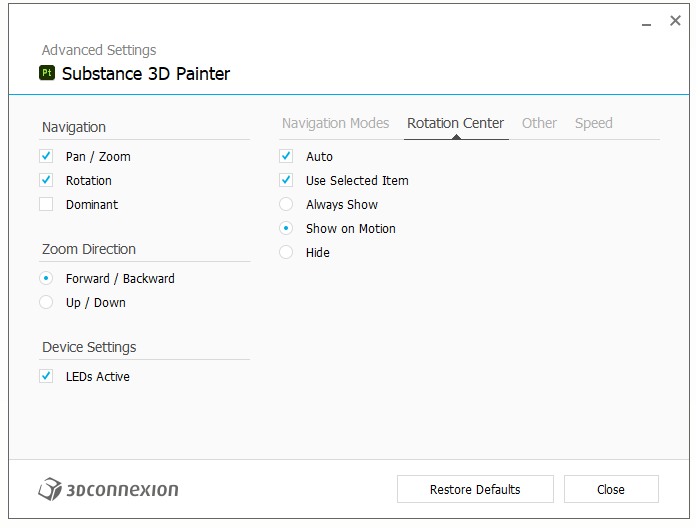Close the Advanced Settings window
696x528 pixels.
(x=675, y=21)
